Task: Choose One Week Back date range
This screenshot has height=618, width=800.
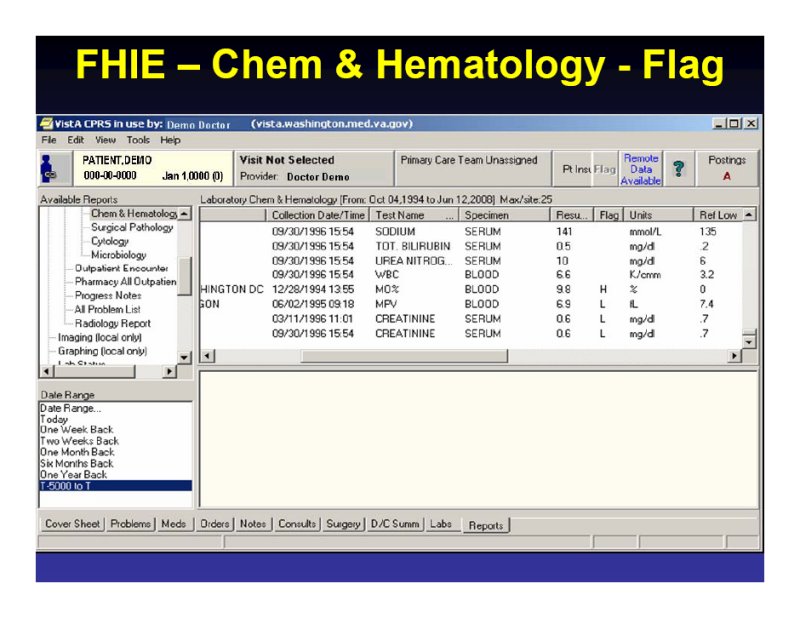Action: (116, 430)
